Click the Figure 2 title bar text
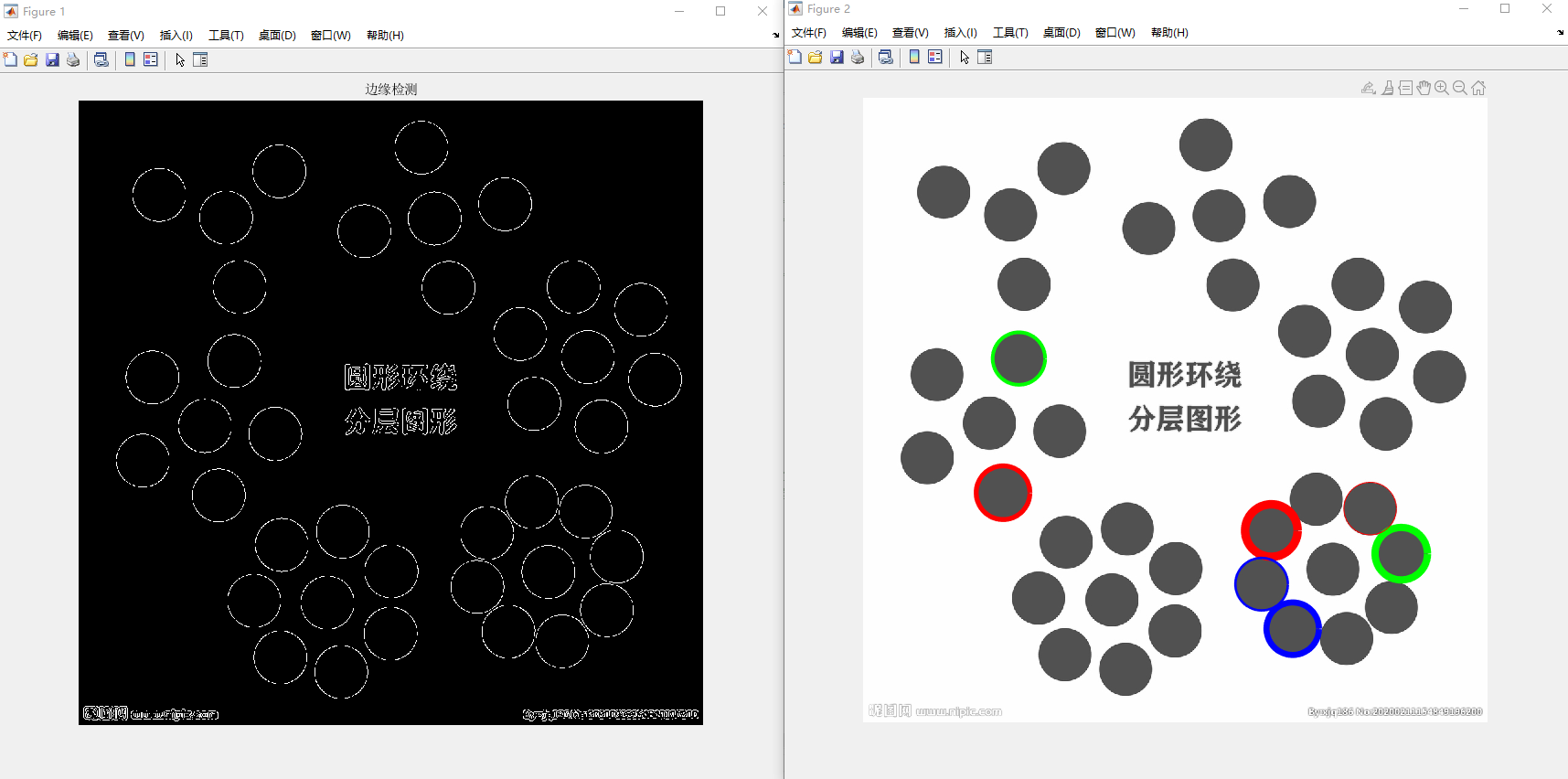This screenshot has height=779, width=1568. click(x=828, y=9)
